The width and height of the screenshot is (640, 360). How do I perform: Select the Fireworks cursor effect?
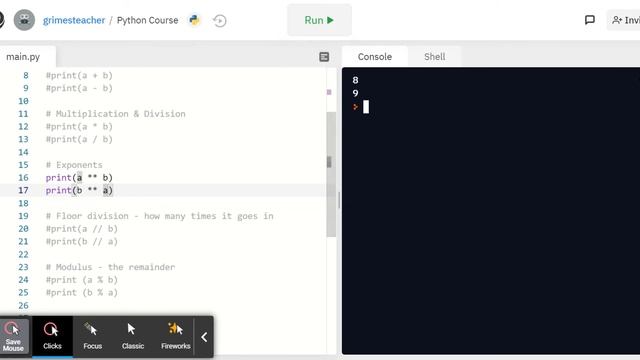pyautogui.click(x=176, y=336)
